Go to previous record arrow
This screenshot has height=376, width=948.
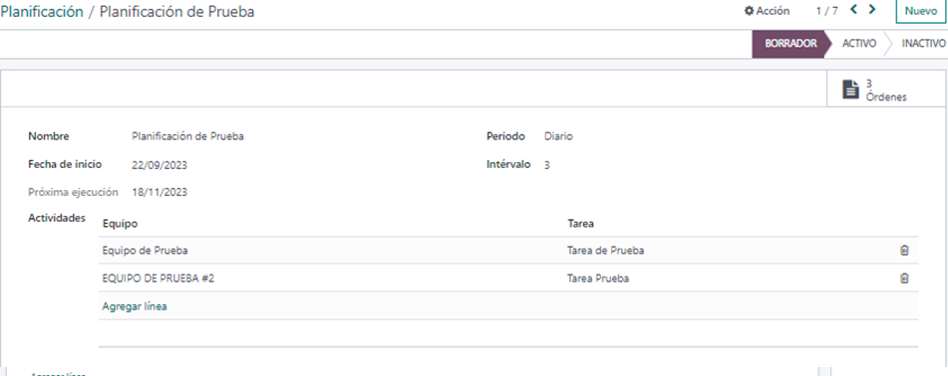[854, 10]
